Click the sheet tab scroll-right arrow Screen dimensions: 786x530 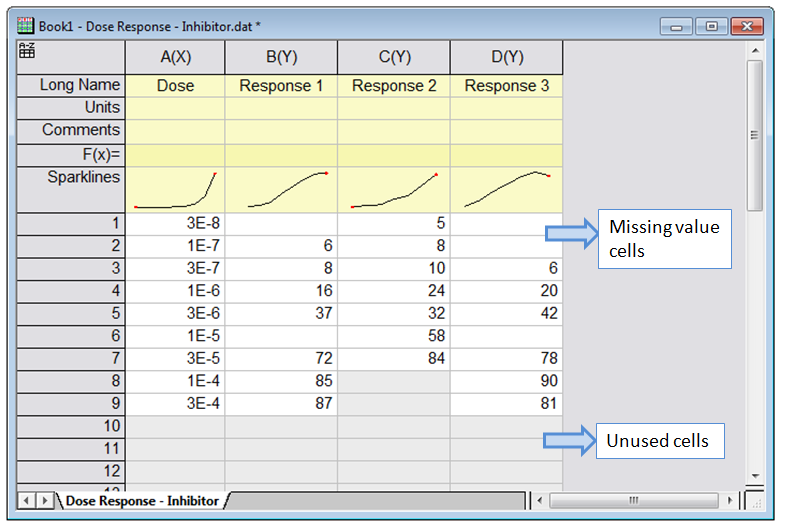44,499
